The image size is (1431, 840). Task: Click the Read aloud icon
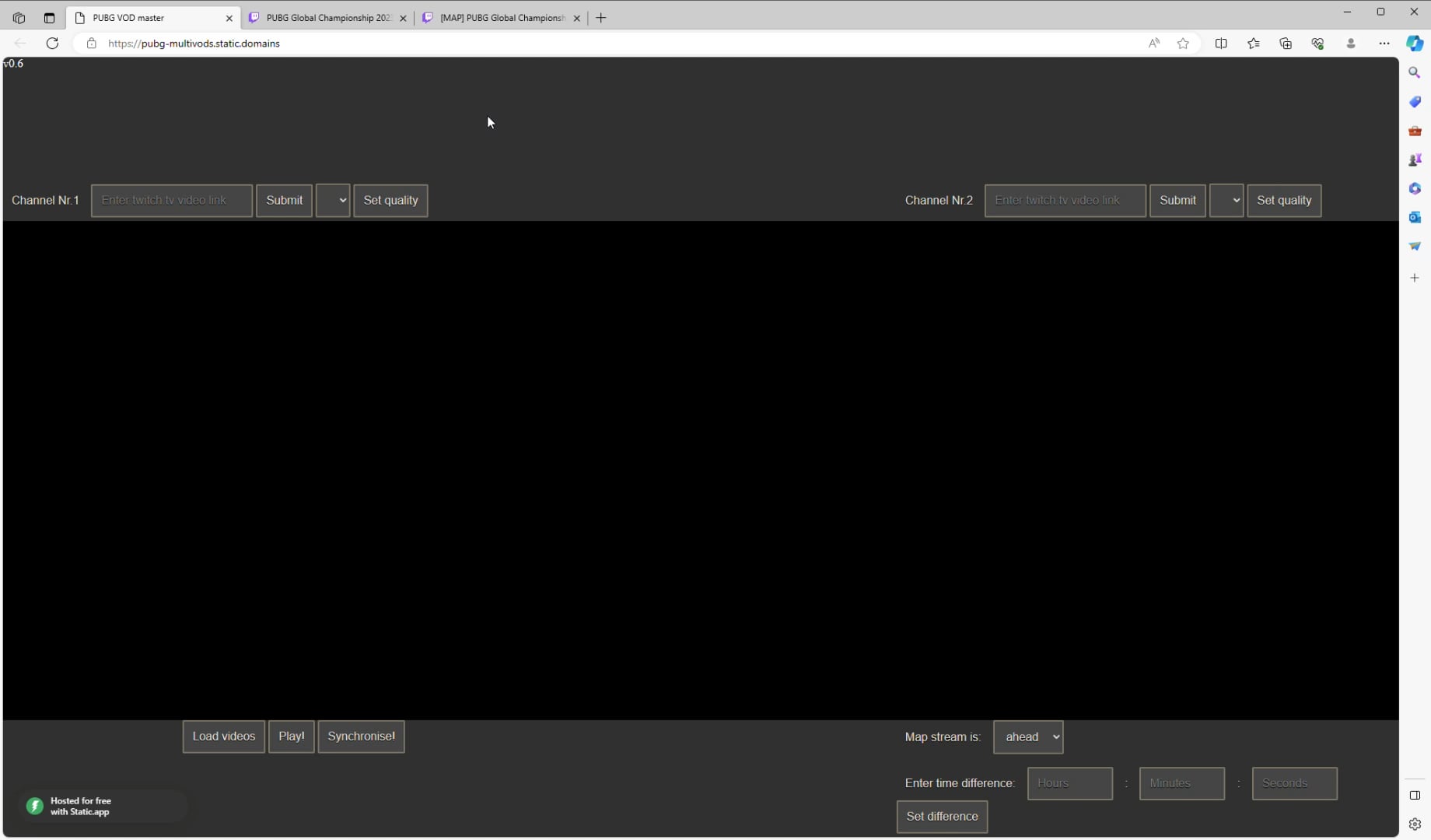click(1154, 44)
